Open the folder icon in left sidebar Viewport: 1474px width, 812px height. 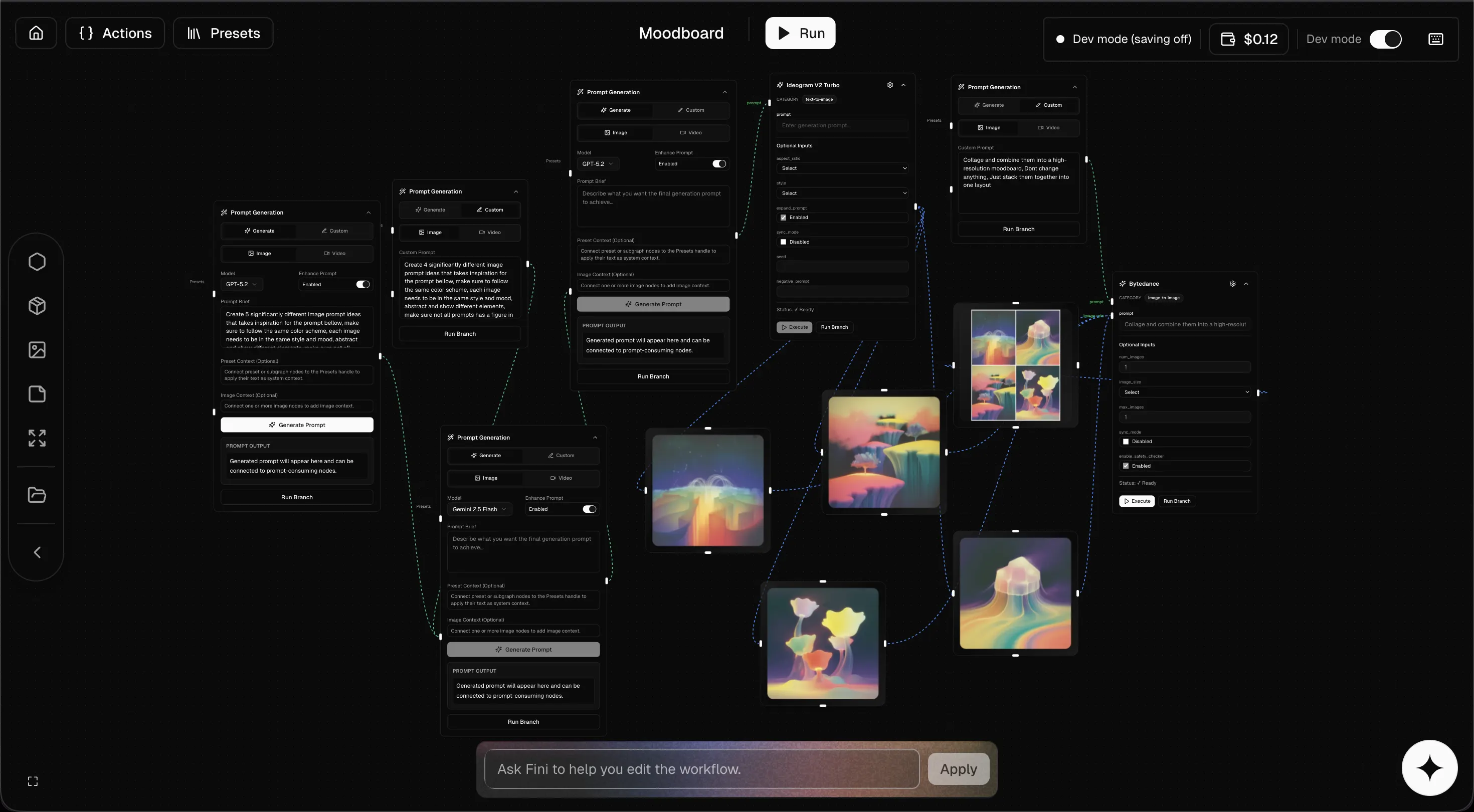point(37,494)
